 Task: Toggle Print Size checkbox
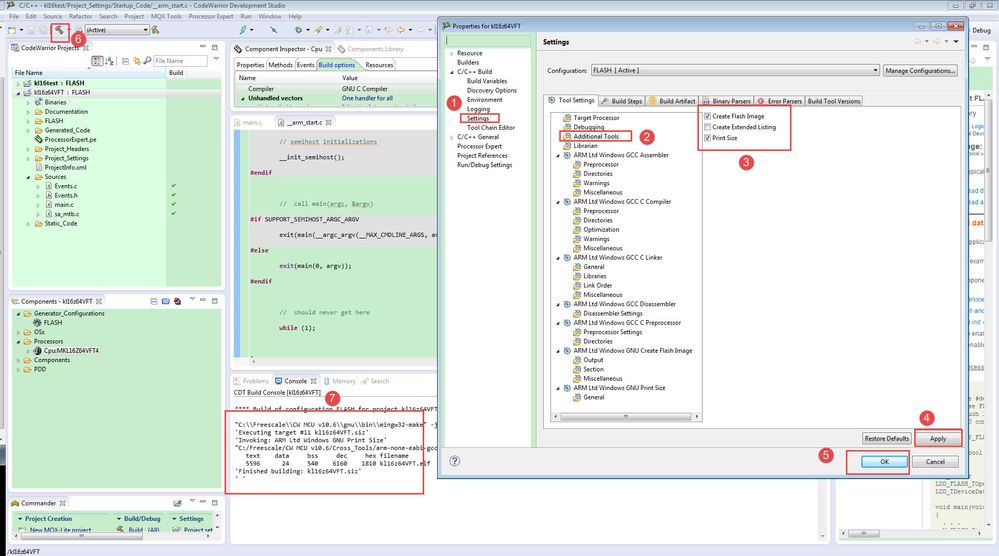coord(707,138)
